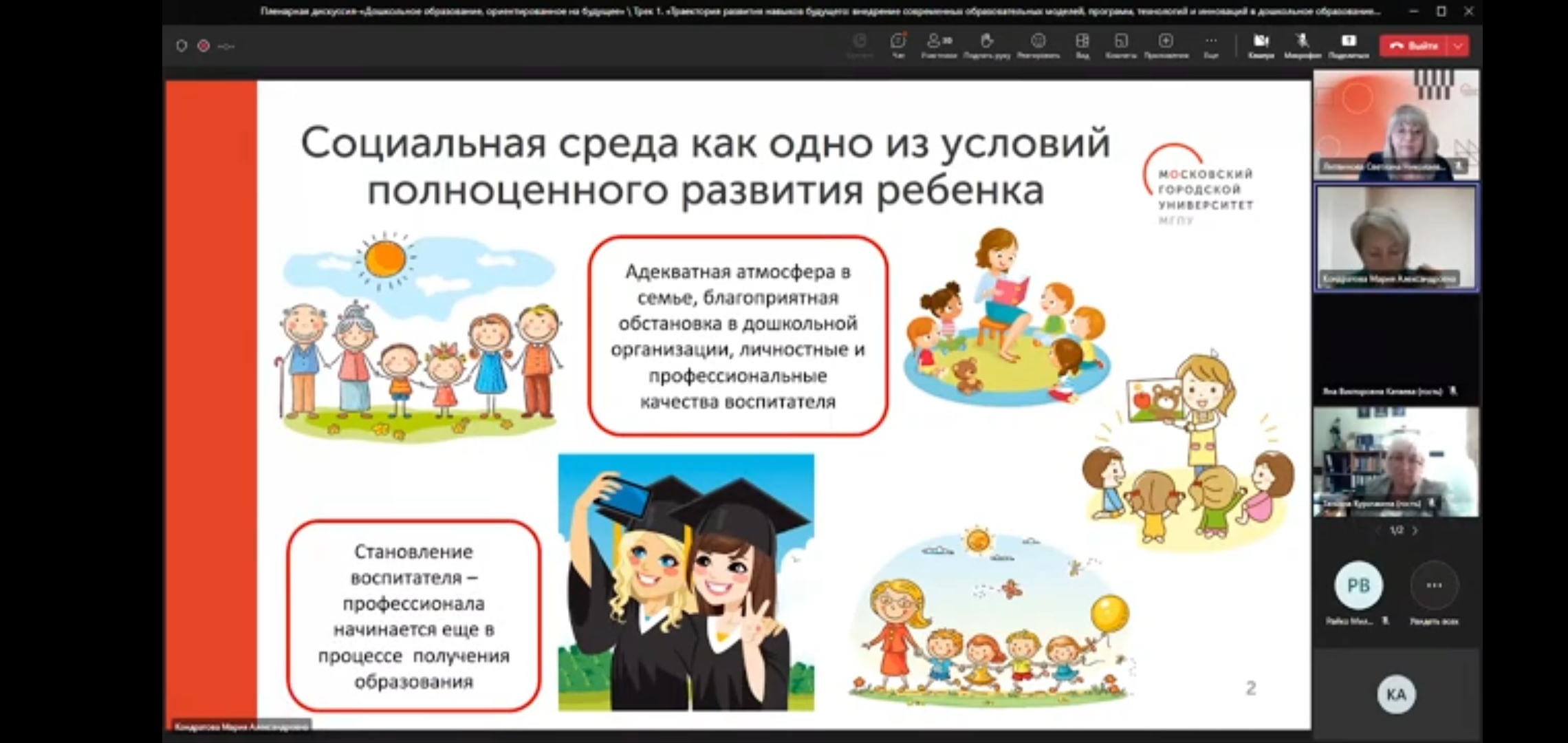The height and width of the screenshot is (743, 1568).
Task: Open the Вид layout options
Action: point(1082,45)
